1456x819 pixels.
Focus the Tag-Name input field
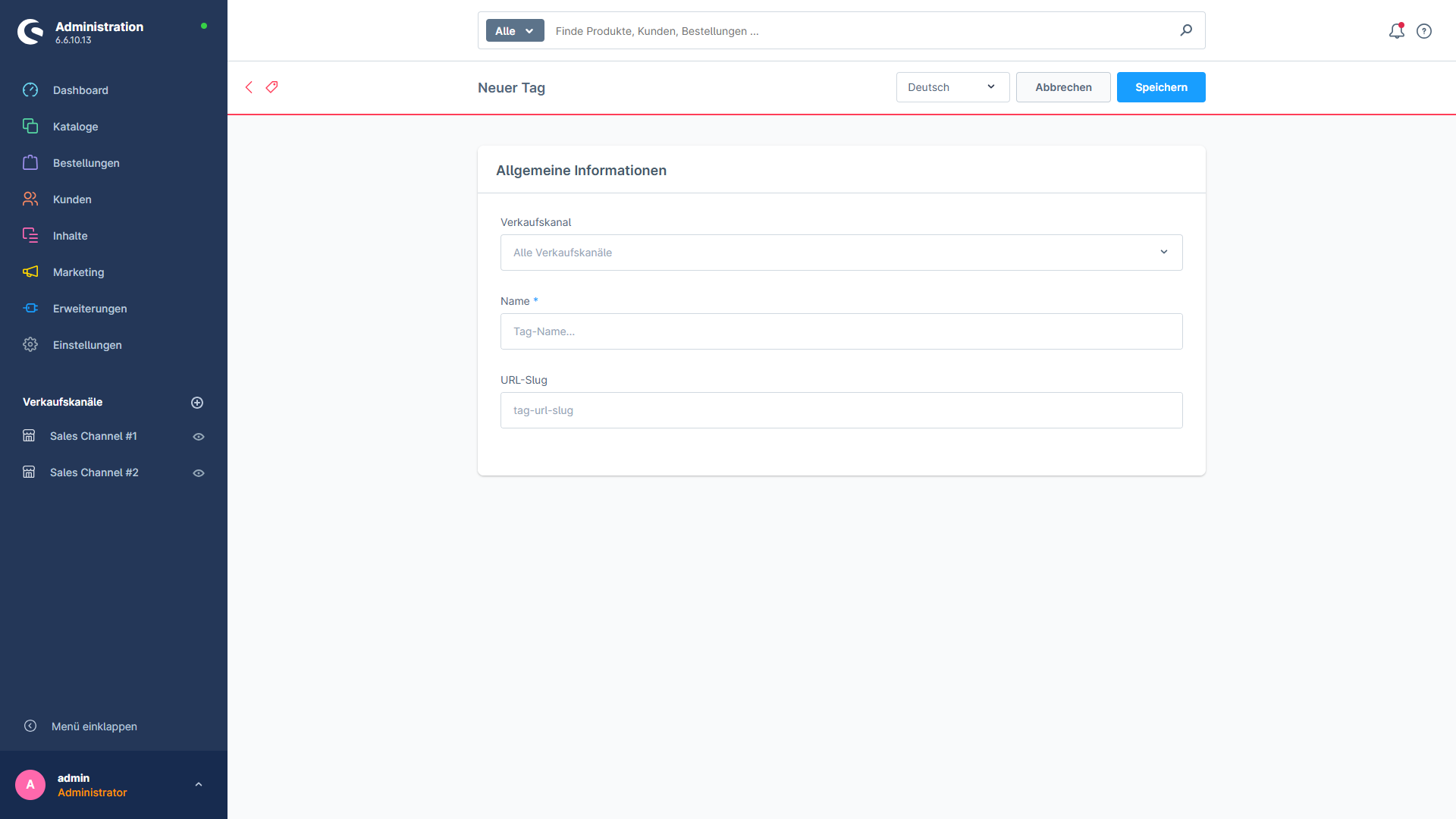point(841,331)
